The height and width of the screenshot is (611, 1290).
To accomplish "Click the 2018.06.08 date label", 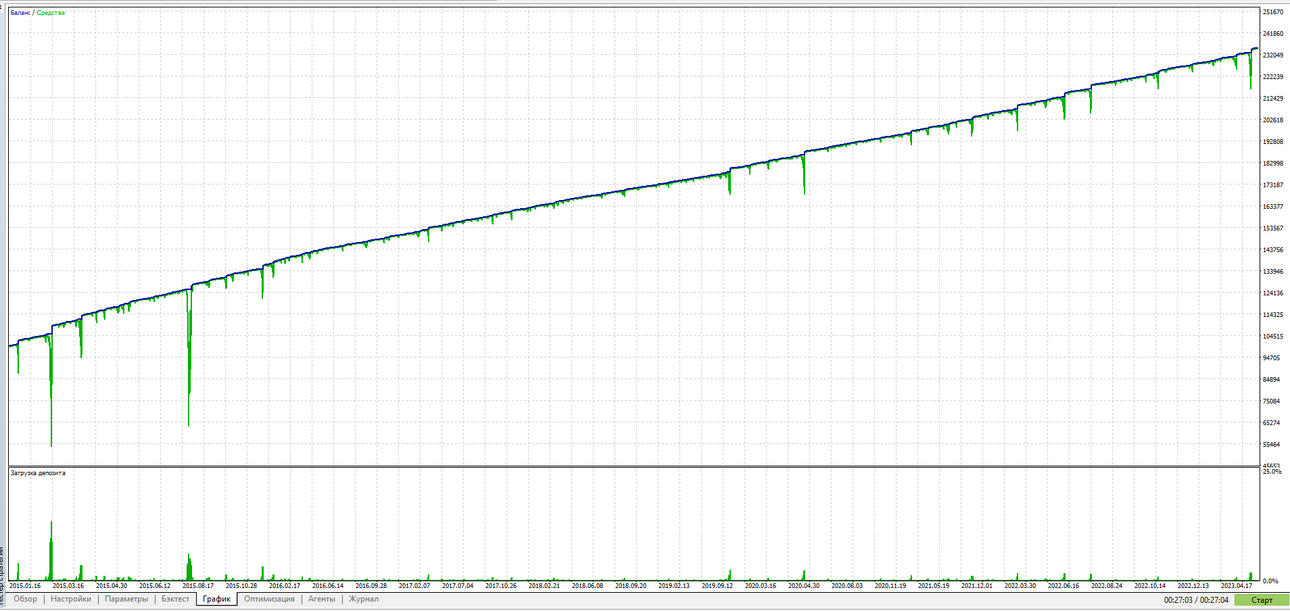I will click(x=587, y=586).
